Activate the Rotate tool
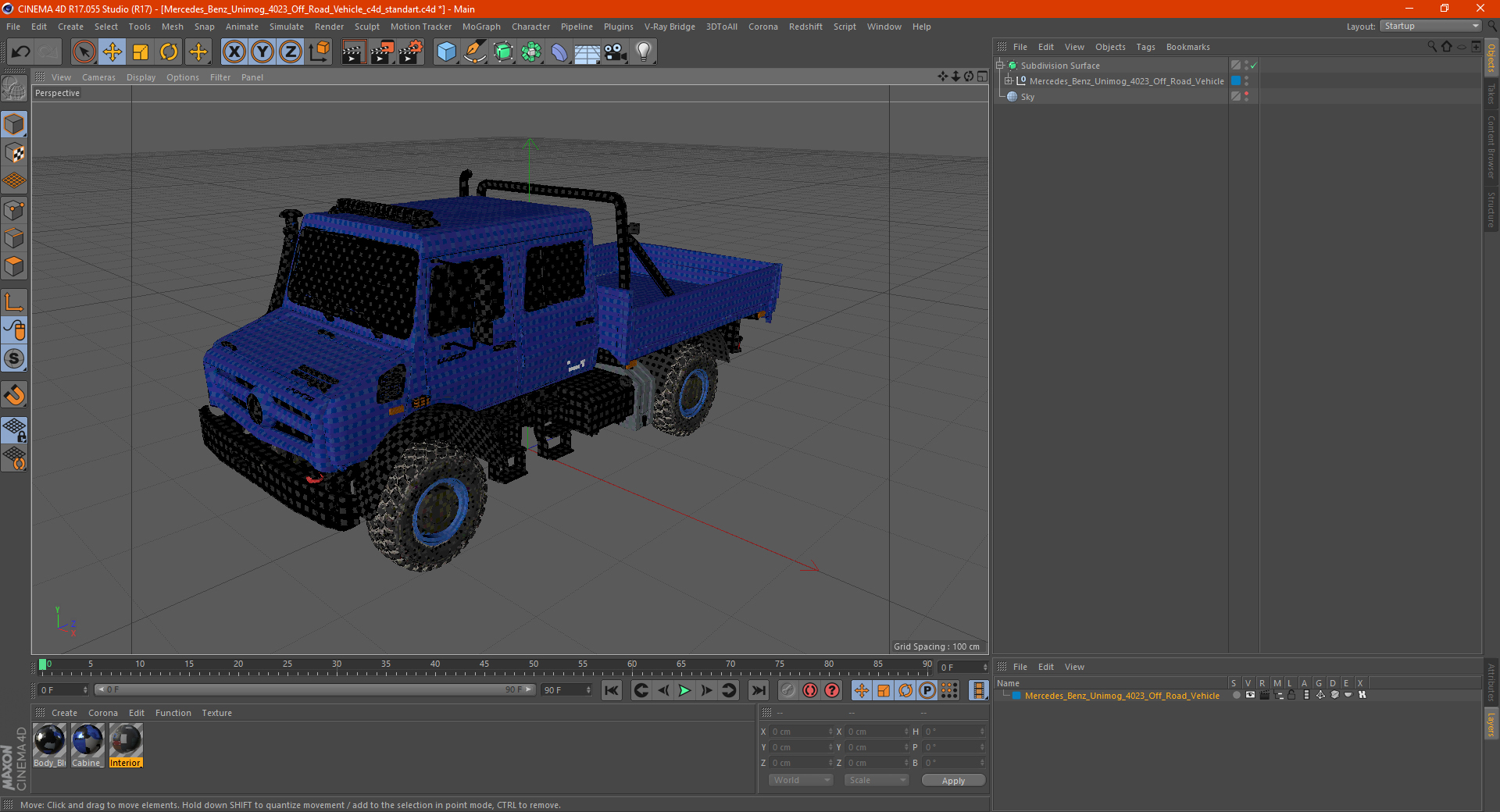 click(169, 52)
